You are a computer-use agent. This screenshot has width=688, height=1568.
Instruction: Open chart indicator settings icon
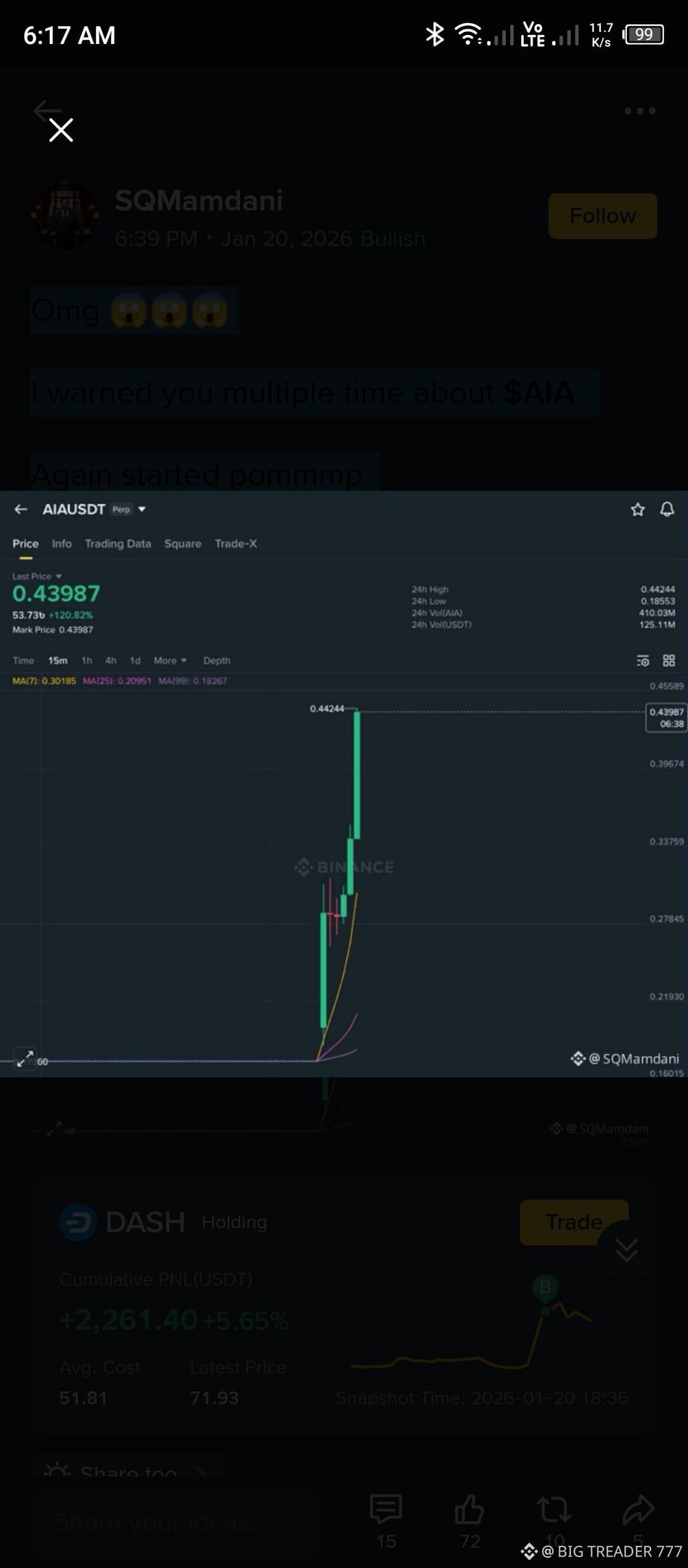[x=643, y=660]
